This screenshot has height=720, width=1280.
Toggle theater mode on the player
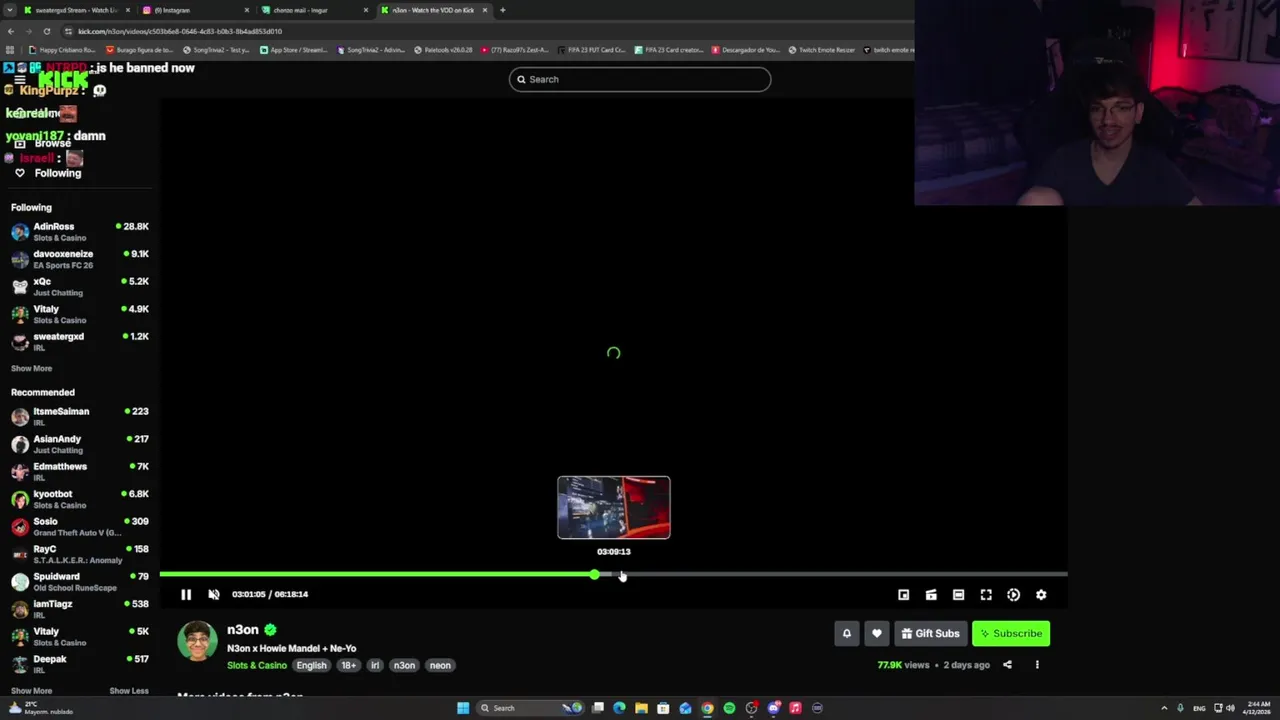coord(958,595)
